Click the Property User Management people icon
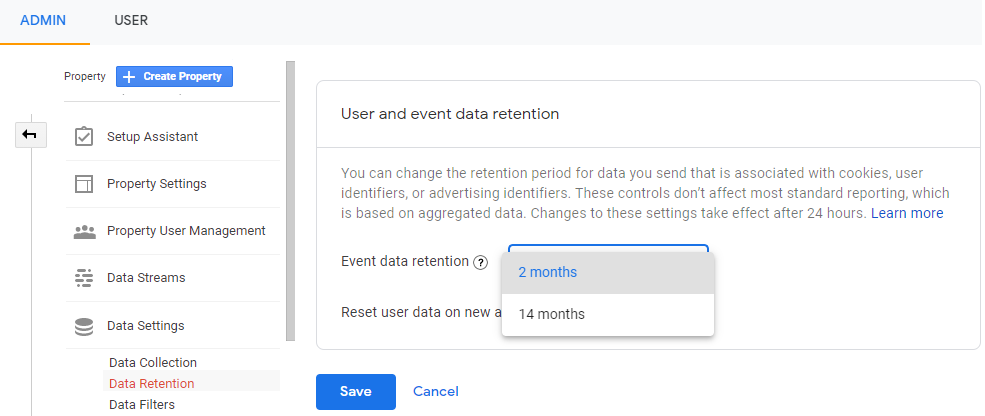985x416 pixels. pos(85,231)
